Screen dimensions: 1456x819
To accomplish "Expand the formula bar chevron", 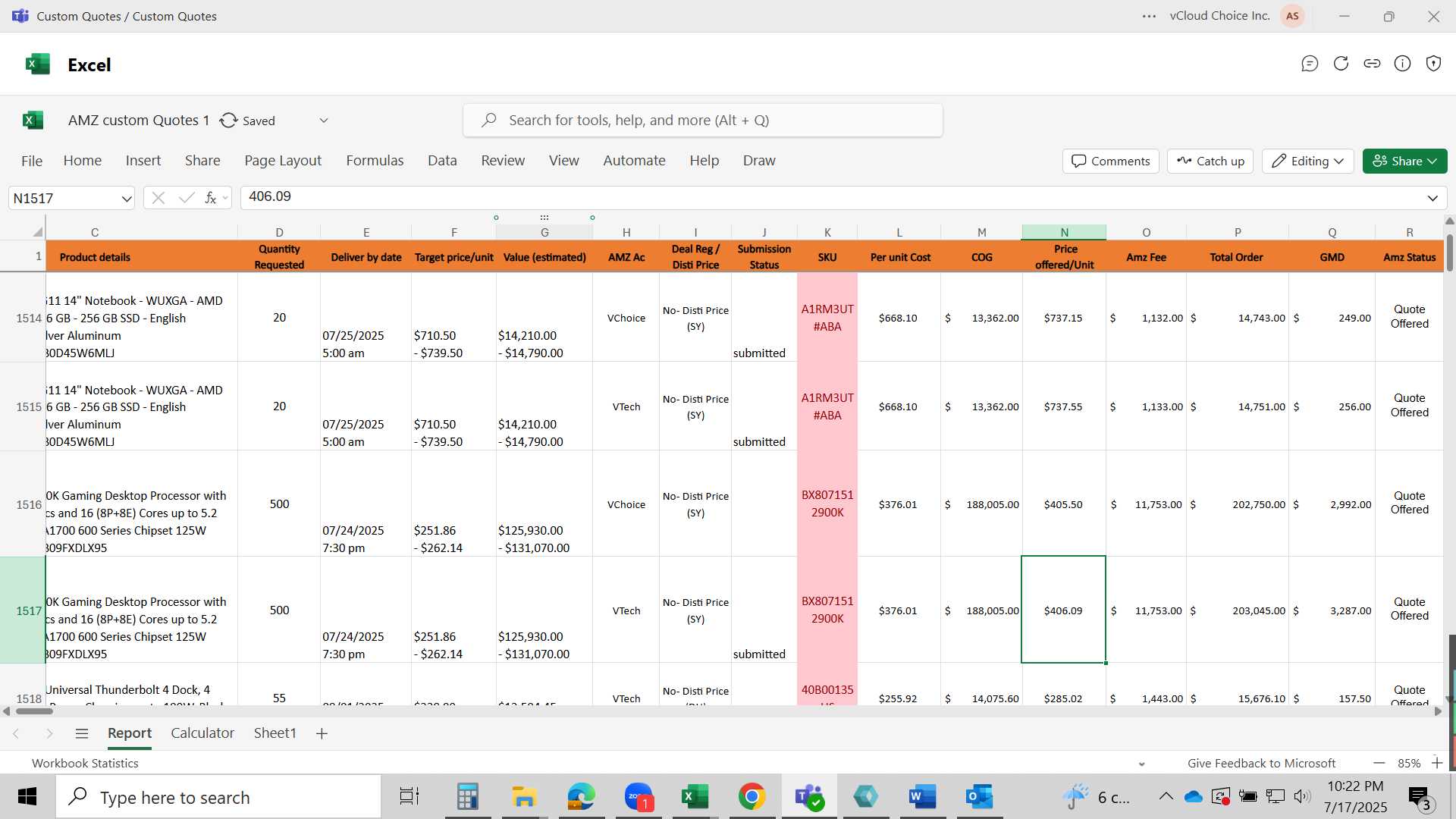I will coord(1432,199).
